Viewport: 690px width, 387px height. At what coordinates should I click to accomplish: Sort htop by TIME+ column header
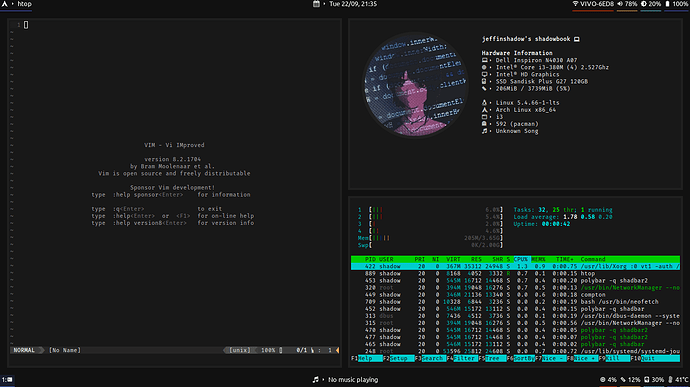(x=565, y=259)
